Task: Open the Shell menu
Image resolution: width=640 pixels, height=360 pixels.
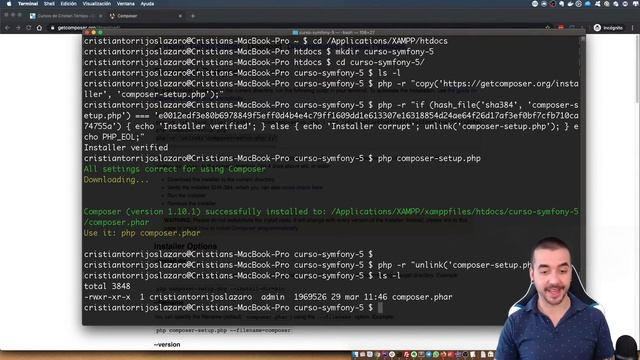Action: tap(49, 4)
